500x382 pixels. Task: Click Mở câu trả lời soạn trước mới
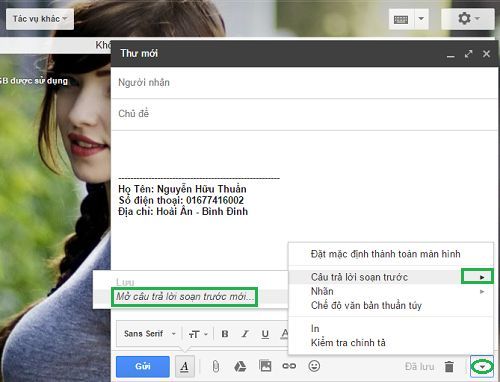click(185, 297)
